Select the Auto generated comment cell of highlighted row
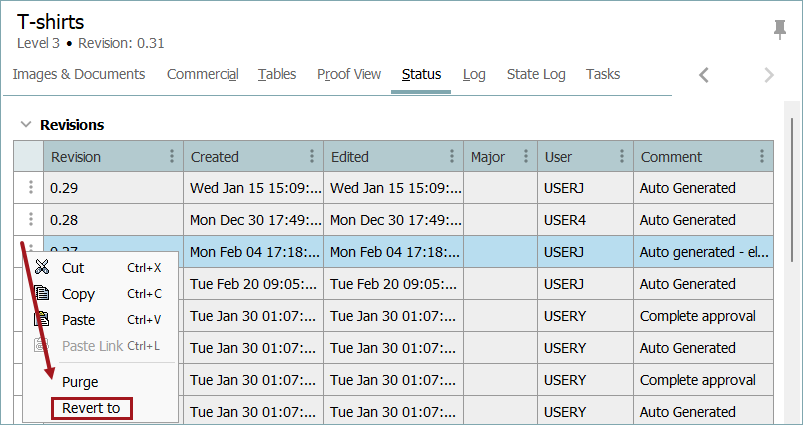The image size is (803, 425). pos(703,252)
